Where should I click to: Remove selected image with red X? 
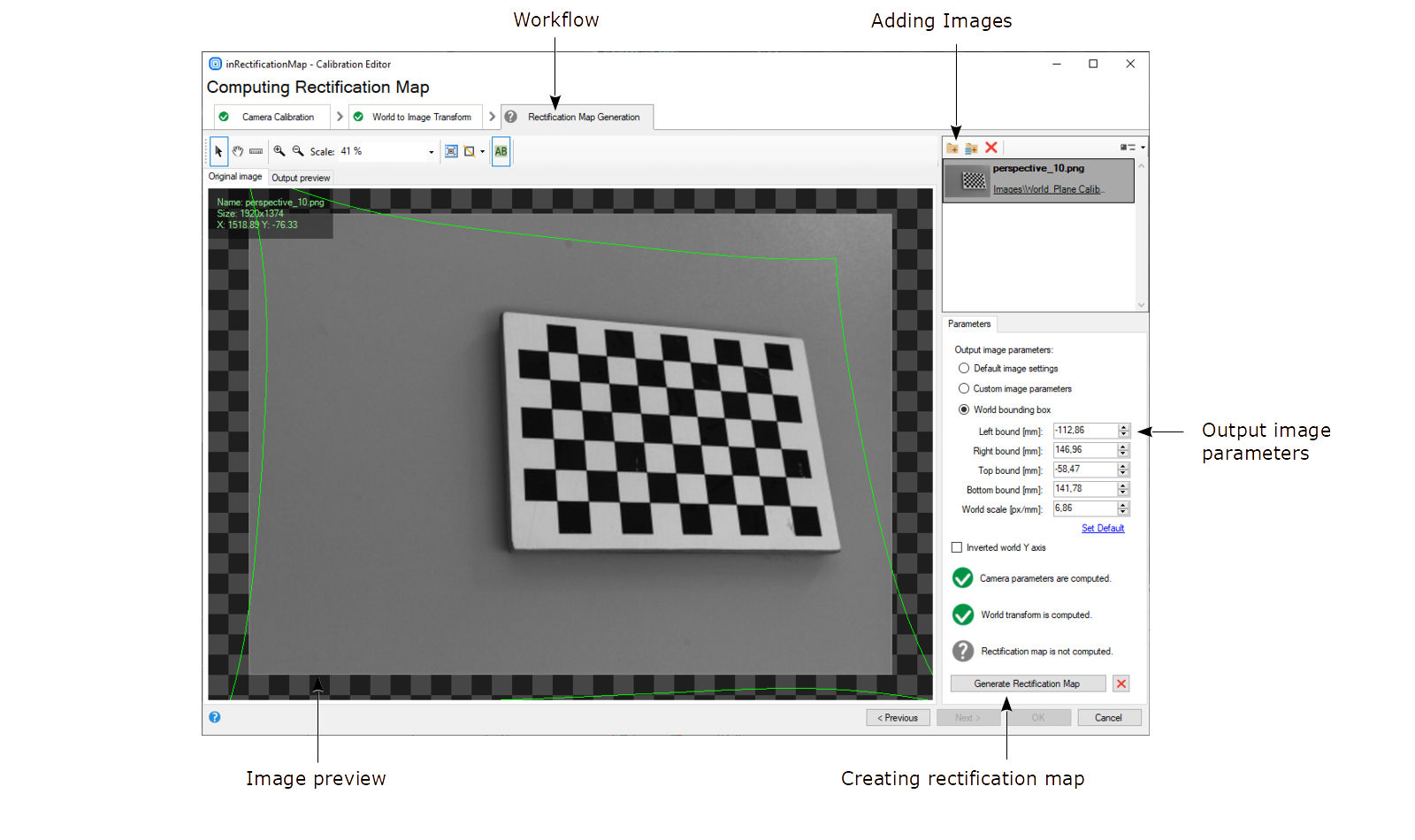coord(991,148)
